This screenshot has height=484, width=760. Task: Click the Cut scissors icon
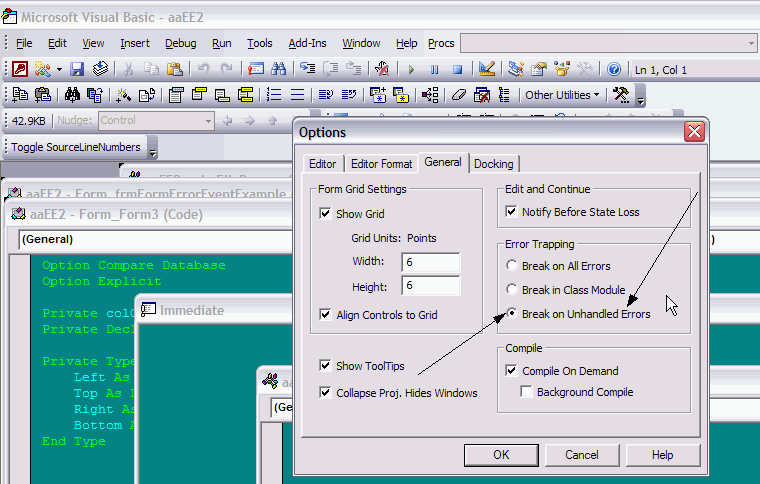pyautogui.click(x=128, y=69)
